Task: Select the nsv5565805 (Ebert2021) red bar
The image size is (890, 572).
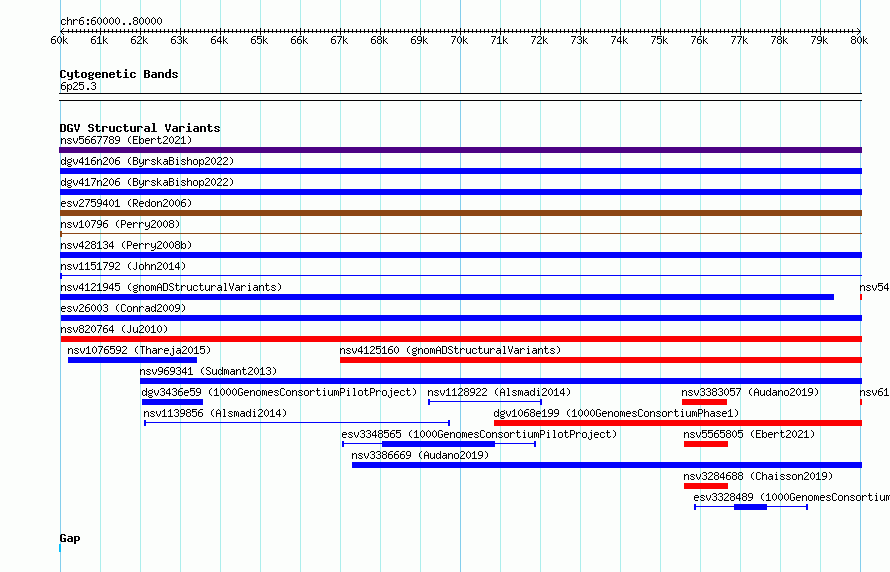Action: click(x=706, y=444)
